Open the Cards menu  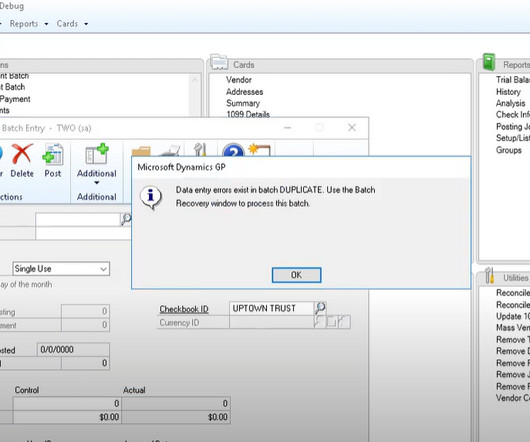coord(67,24)
